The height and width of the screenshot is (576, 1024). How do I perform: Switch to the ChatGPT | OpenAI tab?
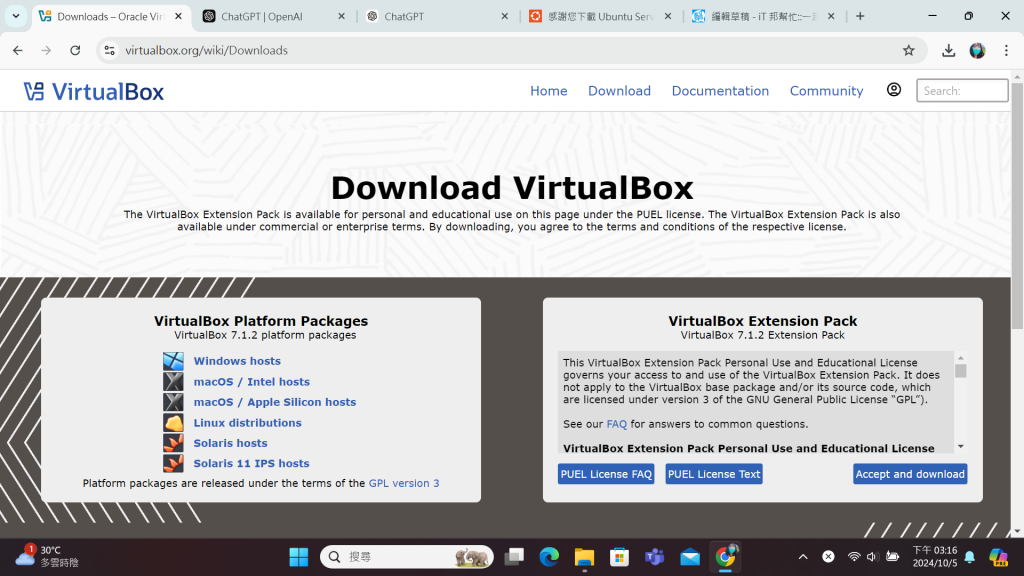[273, 16]
